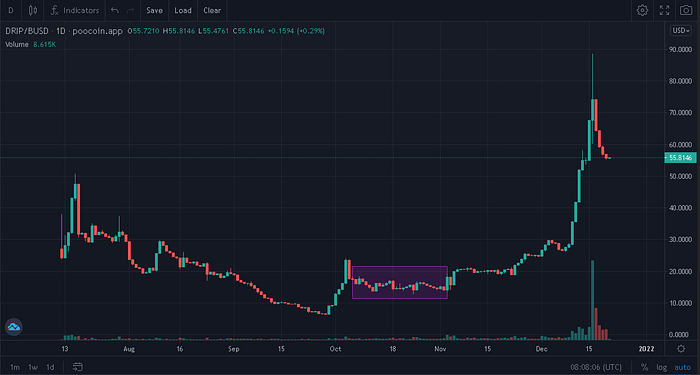Open timezone menu at 08:08:06 (UTC)
This screenshot has width=700, height=375.
coord(596,367)
